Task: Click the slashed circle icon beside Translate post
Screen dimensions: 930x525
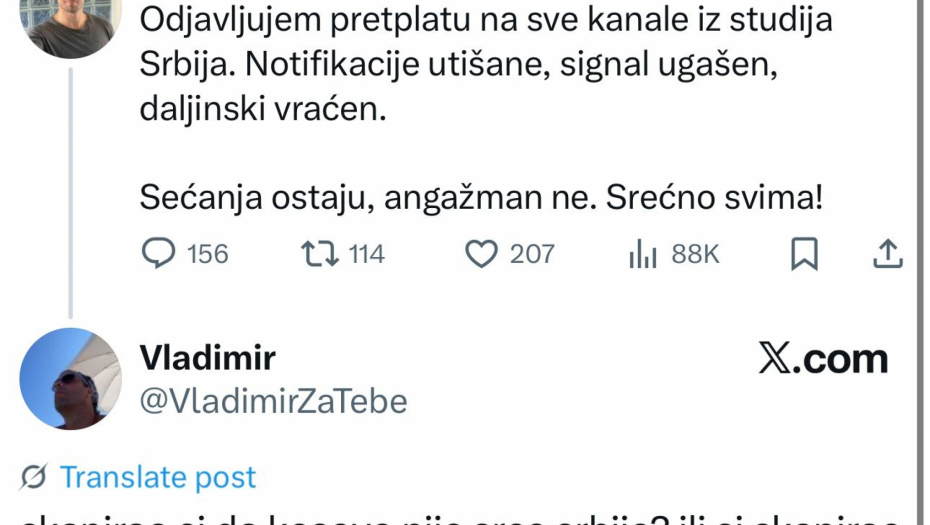Action: [33, 478]
